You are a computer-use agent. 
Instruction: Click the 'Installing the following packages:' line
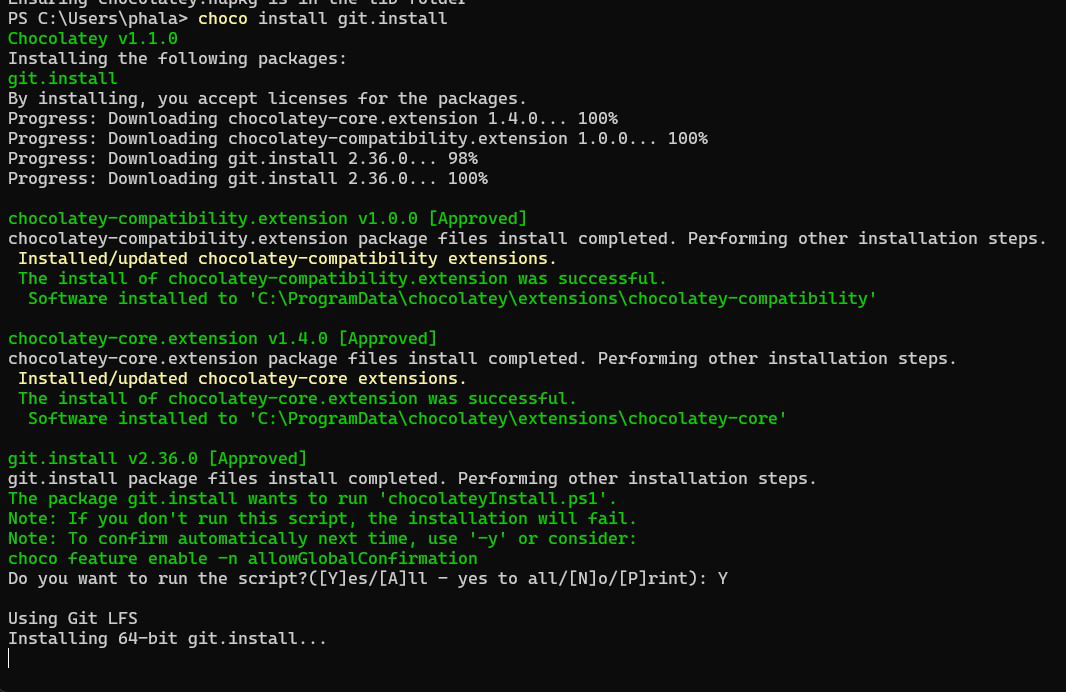pos(177,58)
